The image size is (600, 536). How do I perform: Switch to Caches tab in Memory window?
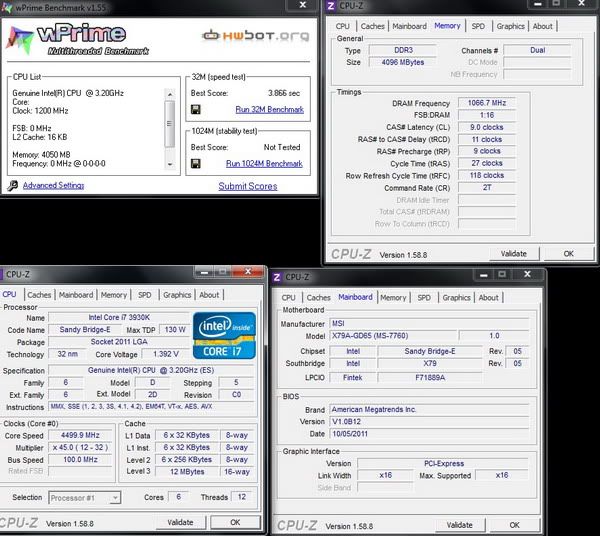coord(372,26)
